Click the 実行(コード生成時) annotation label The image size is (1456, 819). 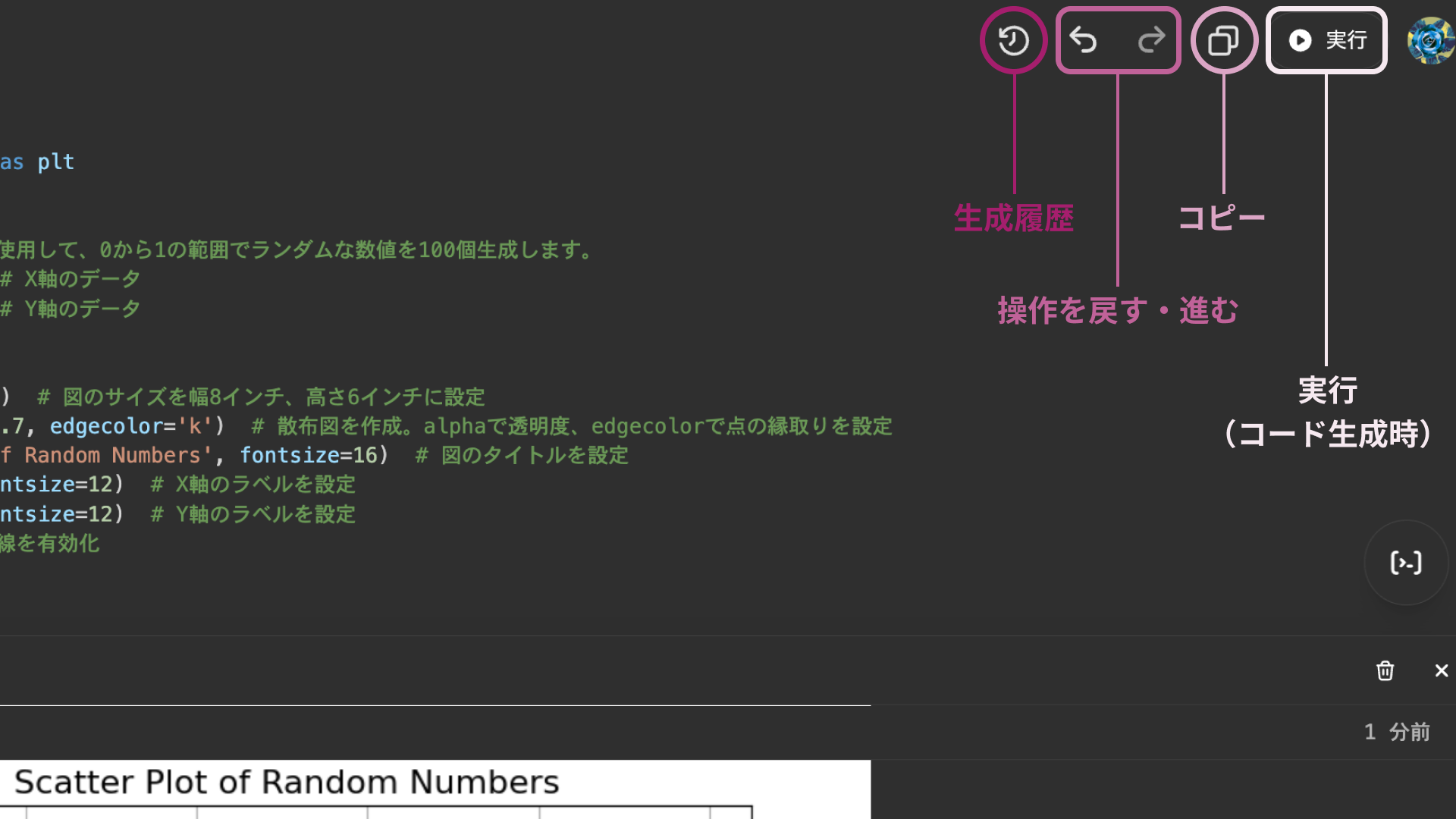(x=1328, y=413)
